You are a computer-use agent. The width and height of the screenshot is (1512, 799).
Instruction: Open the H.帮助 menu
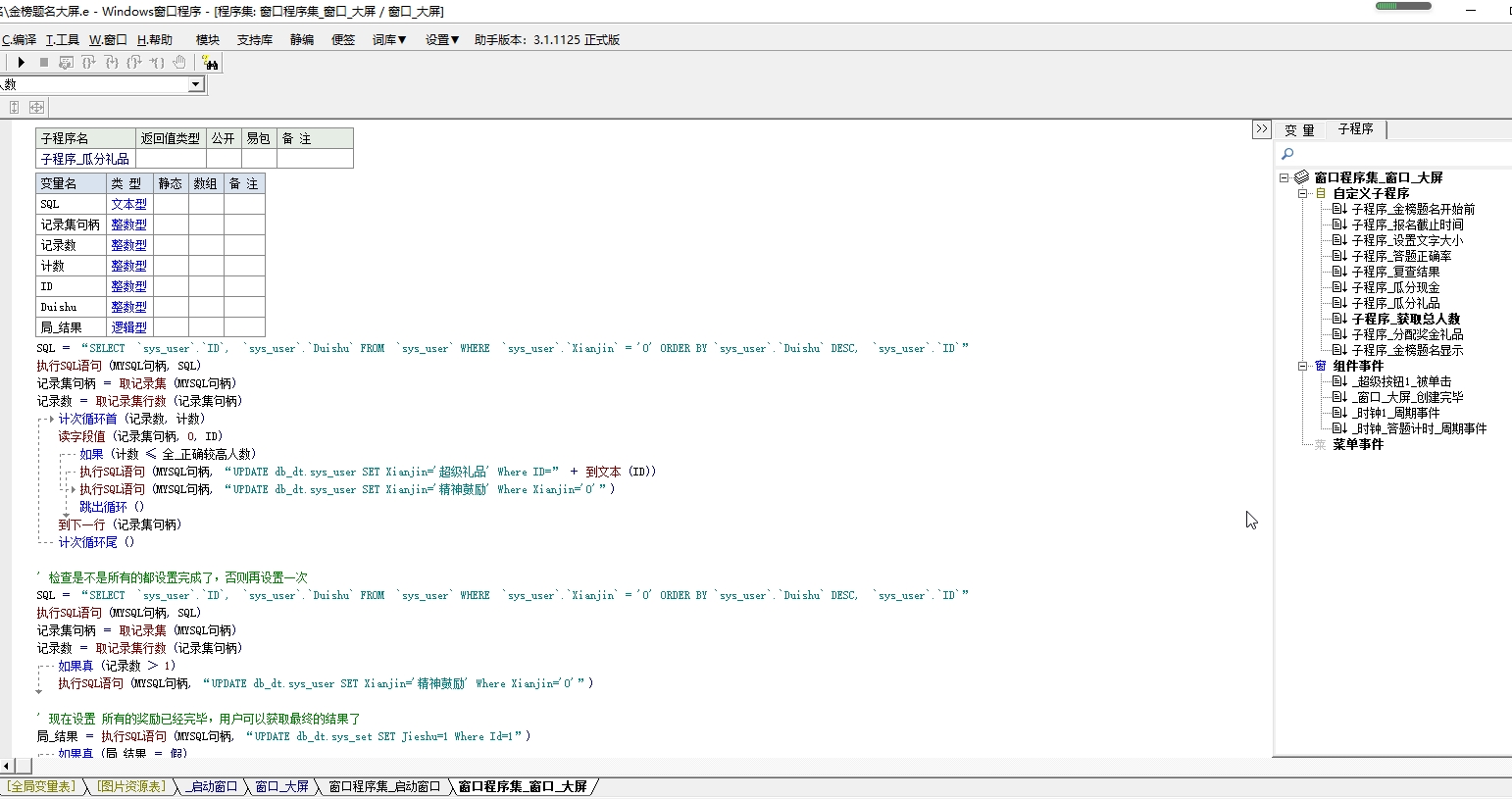pyautogui.click(x=155, y=40)
